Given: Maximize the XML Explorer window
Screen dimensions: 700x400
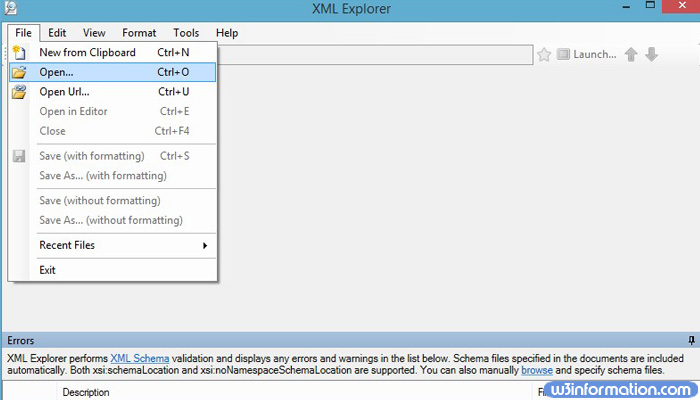Looking at the screenshot, I should [x=650, y=6].
